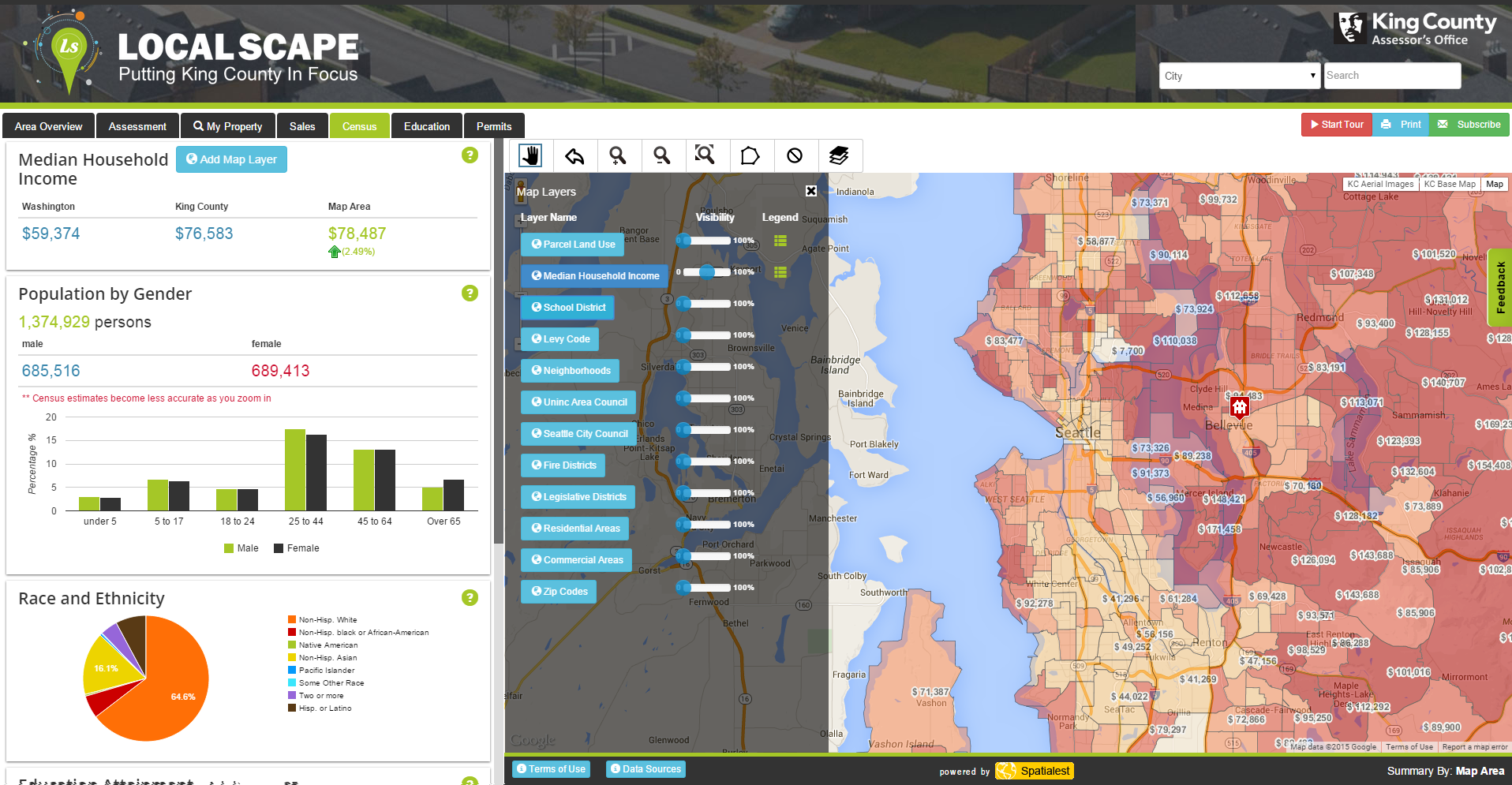The image size is (1512, 785).
Task: Click the Start Tour button
Action: (1336, 124)
